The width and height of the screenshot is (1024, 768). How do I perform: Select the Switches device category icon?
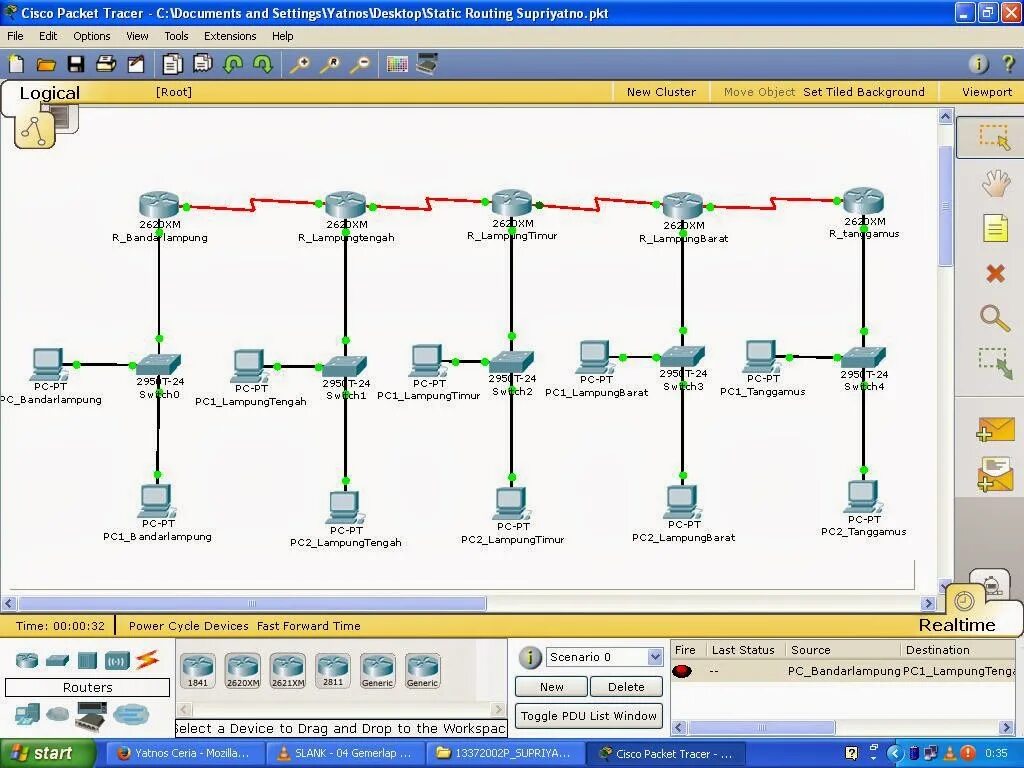point(57,661)
